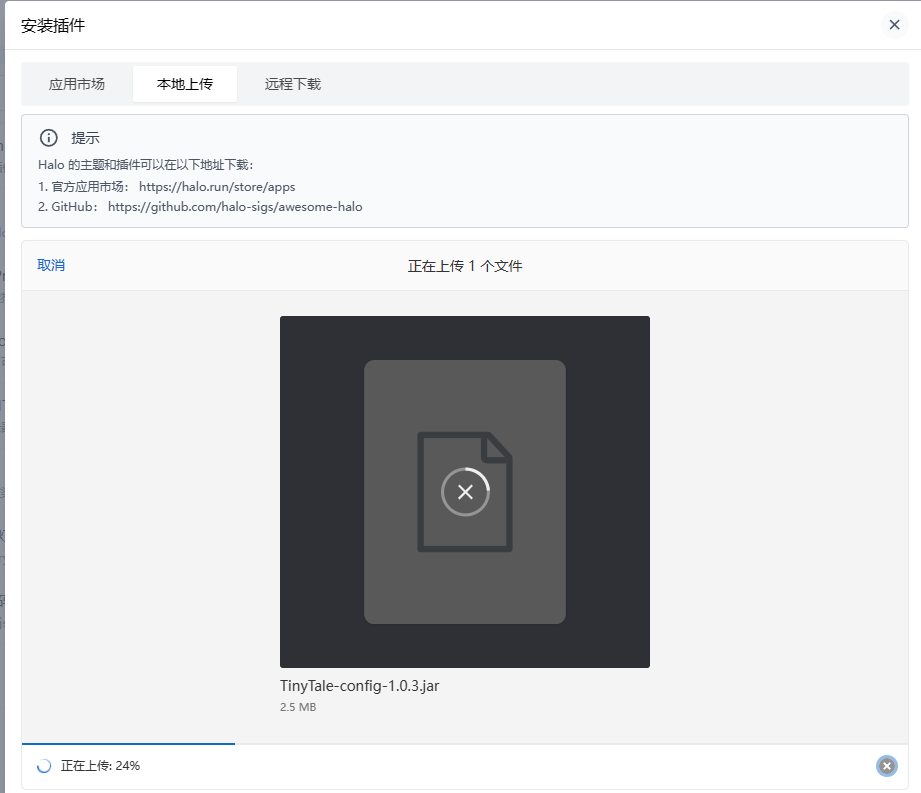Switch to the 应用市场 tab
This screenshot has height=793, width=921.
point(77,84)
